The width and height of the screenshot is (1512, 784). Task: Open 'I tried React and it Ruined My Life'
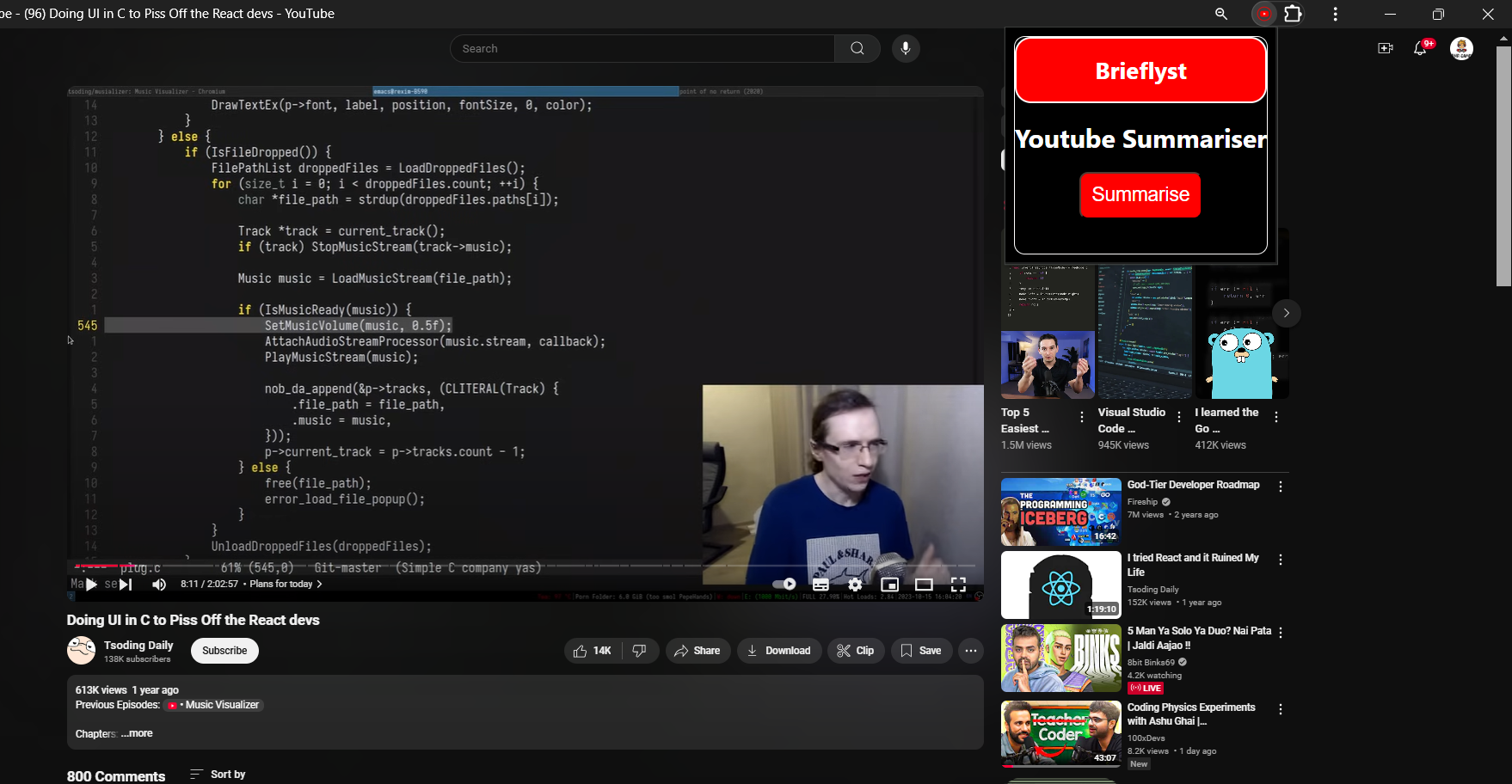click(x=1193, y=565)
